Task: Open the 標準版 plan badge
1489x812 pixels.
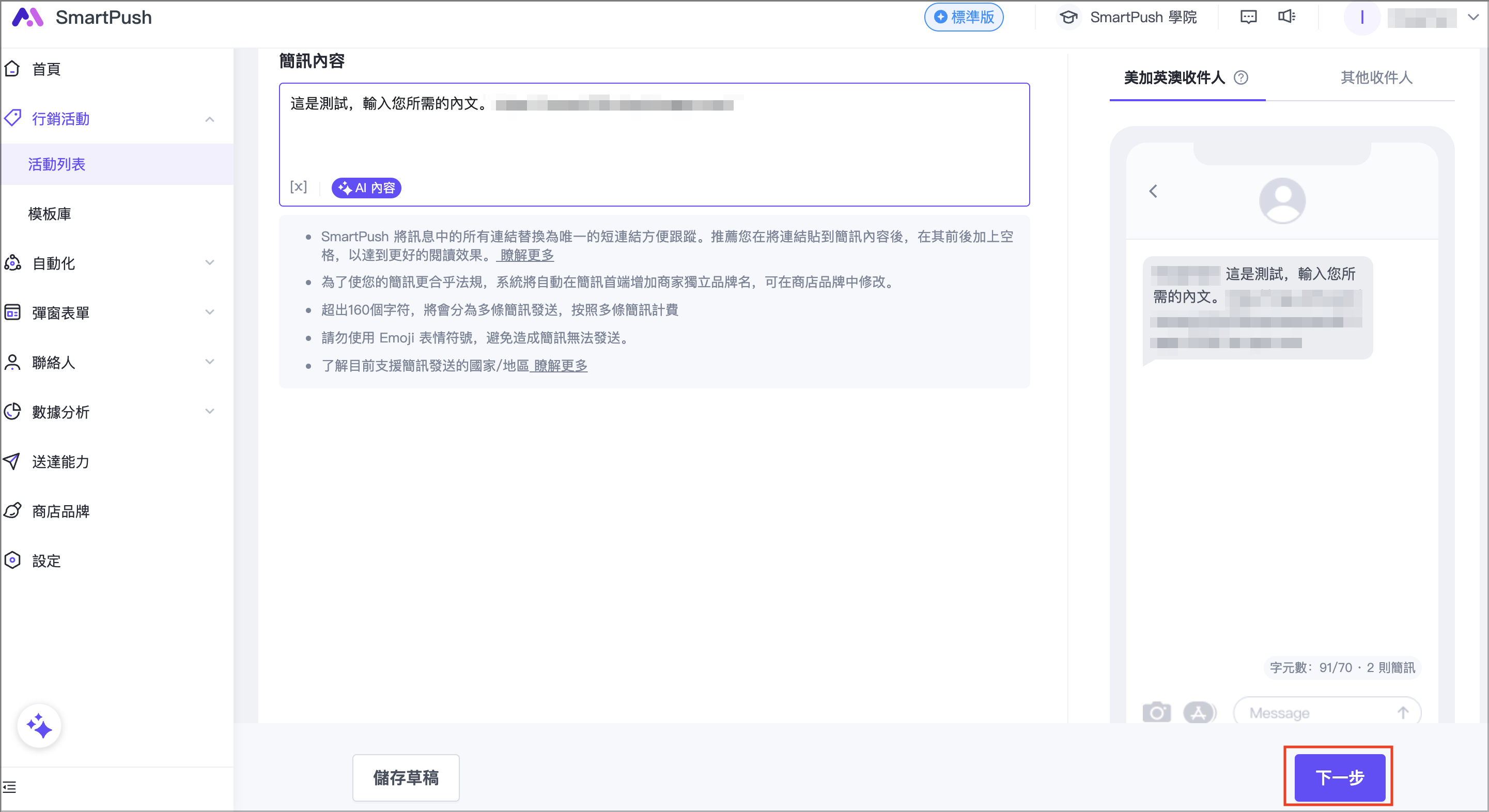Action: (x=964, y=18)
